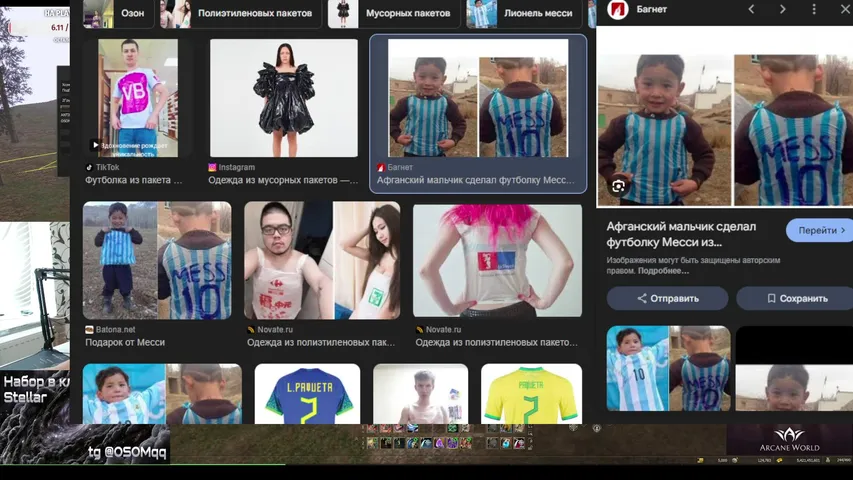Click the Подробнее copyright link
The width and height of the screenshot is (853, 480).
tap(663, 270)
